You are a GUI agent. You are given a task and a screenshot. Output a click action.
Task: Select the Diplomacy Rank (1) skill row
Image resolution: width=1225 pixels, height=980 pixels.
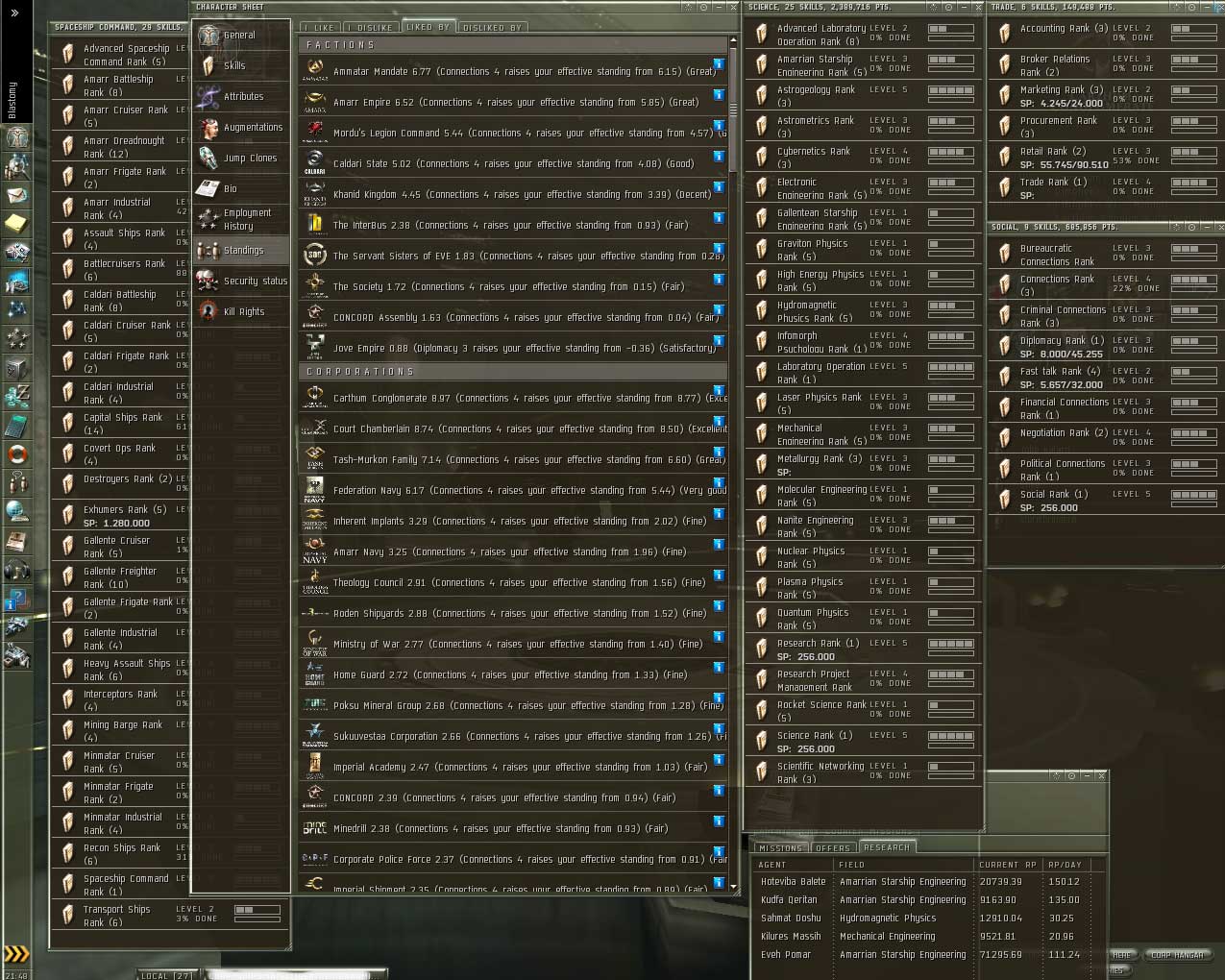[1105, 347]
